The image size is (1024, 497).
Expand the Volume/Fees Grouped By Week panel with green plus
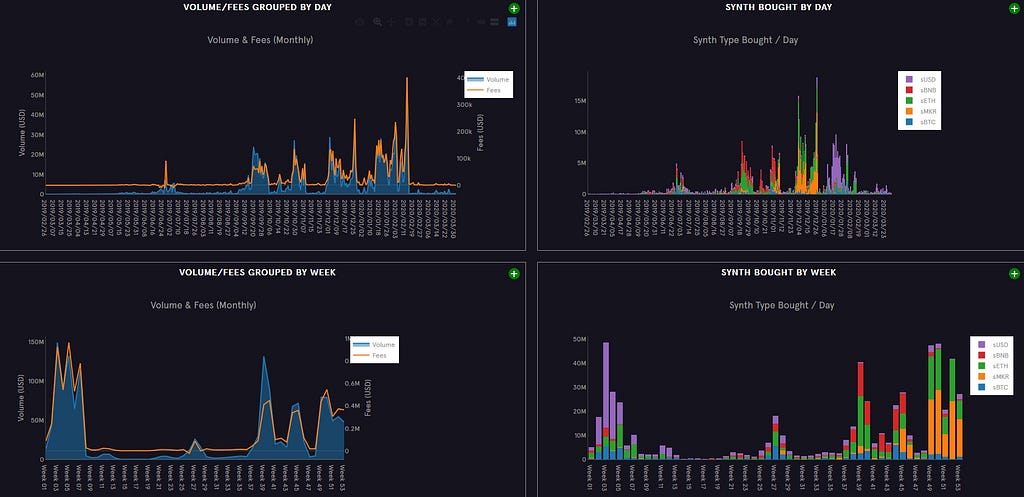514,274
